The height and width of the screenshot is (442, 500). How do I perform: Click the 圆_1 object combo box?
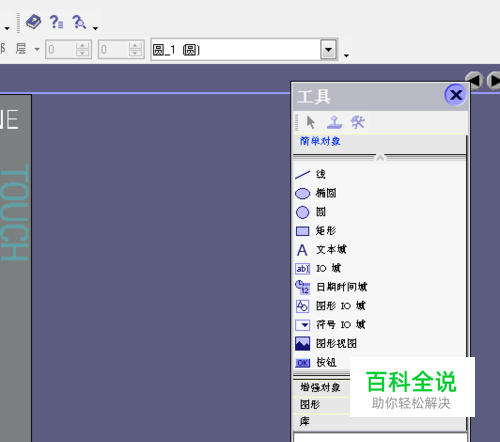point(244,50)
